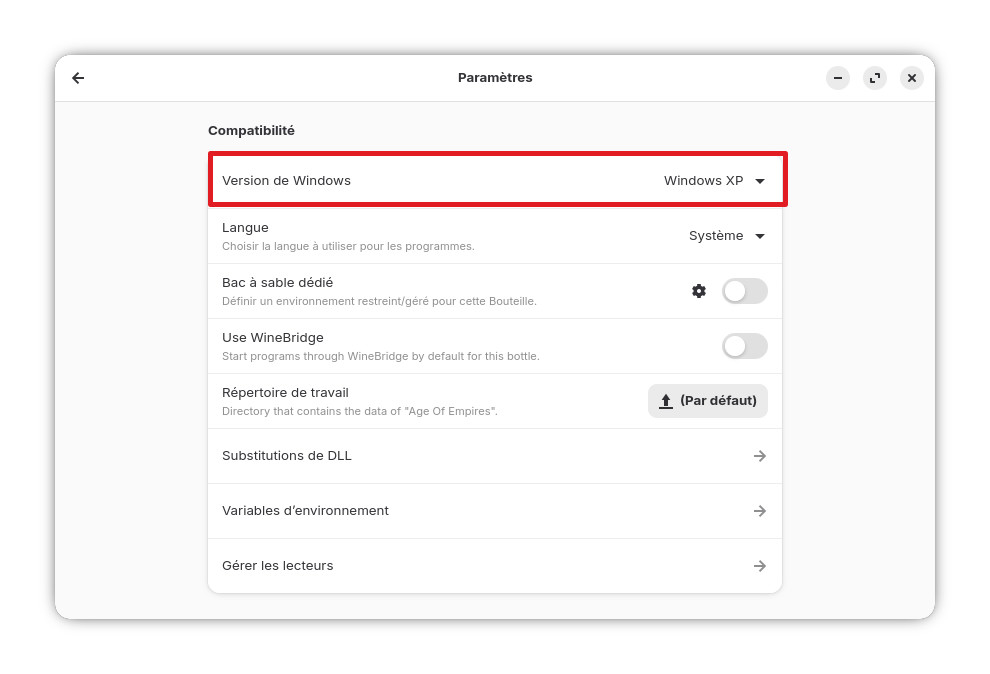Open sandbox settings gear icon
The width and height of the screenshot is (990, 674).
coord(699,291)
